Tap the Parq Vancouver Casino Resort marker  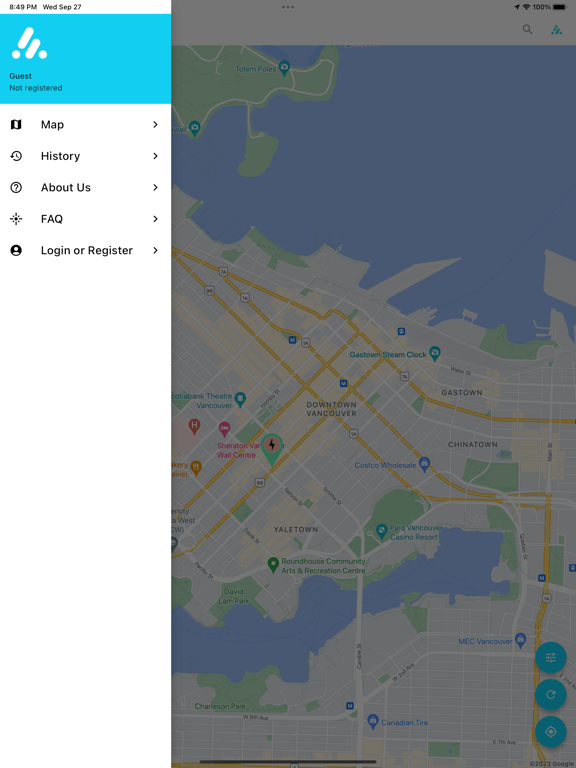[x=382, y=529]
